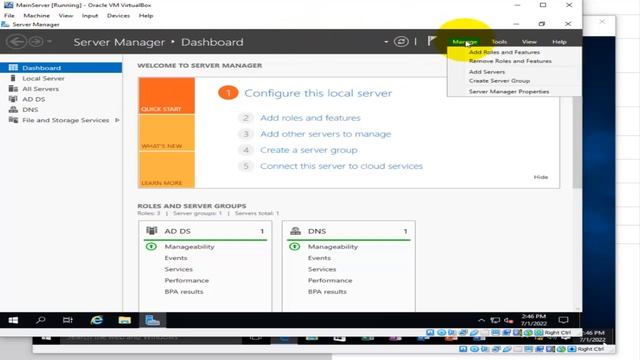Open AD DS Performance
Image resolution: width=640 pixels, height=360 pixels.
click(187, 280)
